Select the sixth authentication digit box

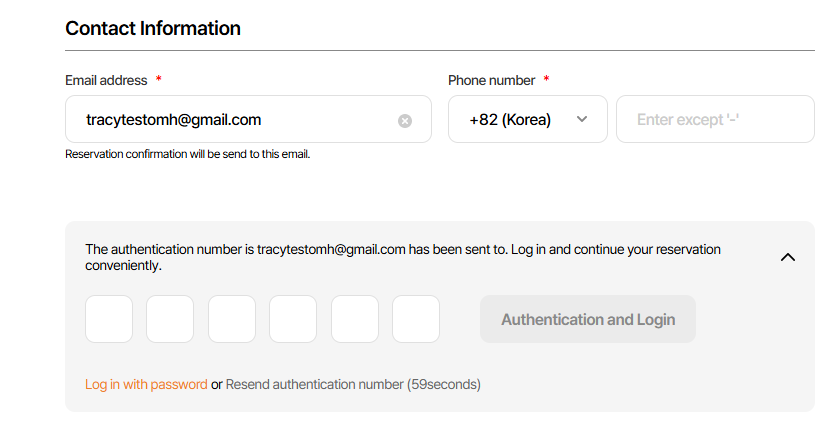tap(416, 319)
